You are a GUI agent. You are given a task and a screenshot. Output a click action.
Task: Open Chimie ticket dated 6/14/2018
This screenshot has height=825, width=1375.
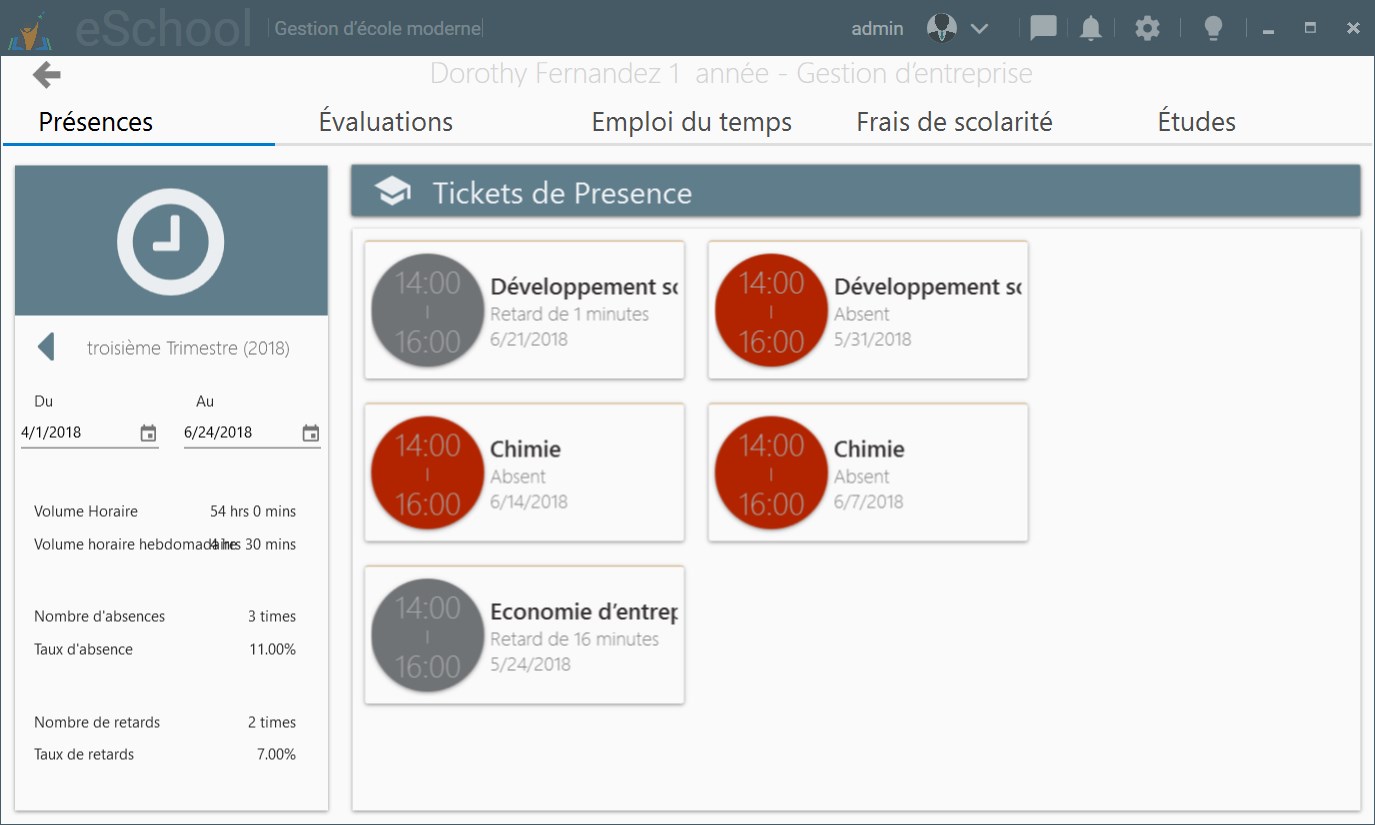[524, 472]
